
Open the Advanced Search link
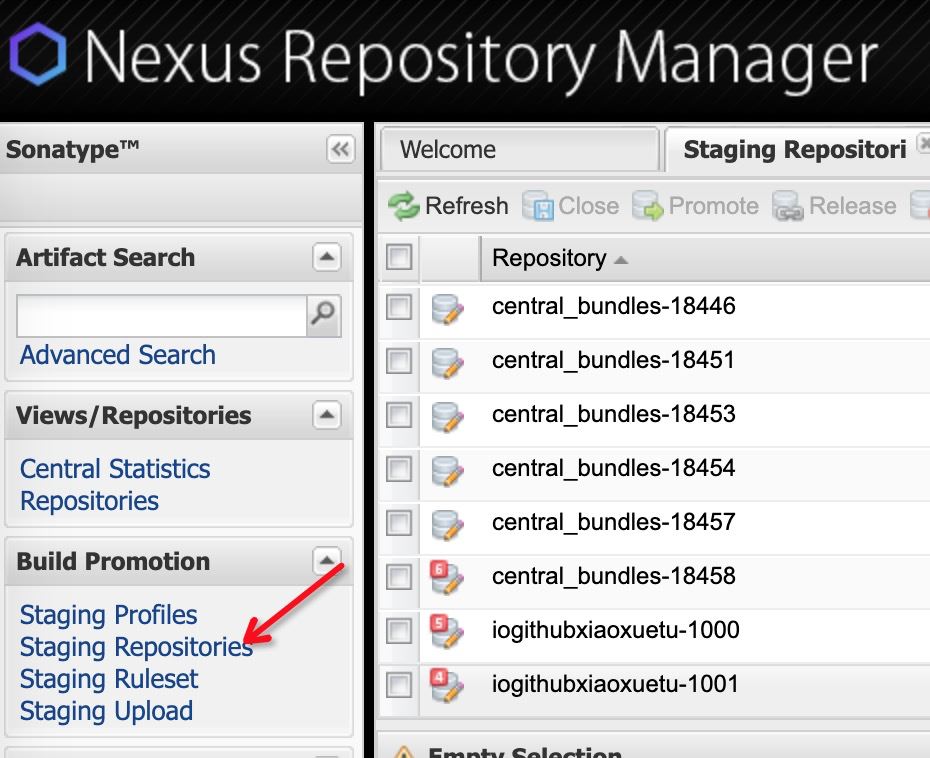point(117,355)
